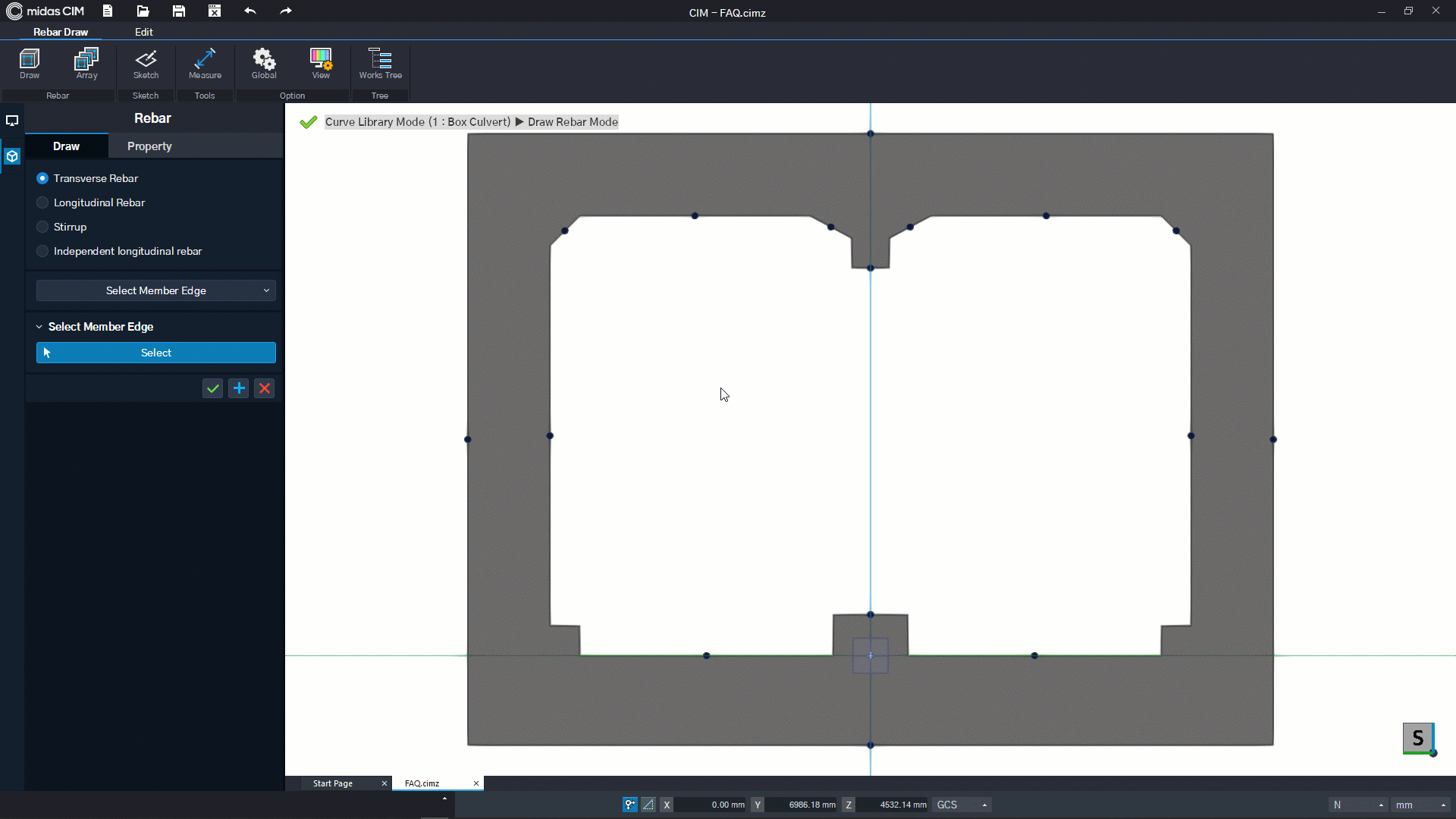Screen dimensions: 1456x819
Task: Switch to the Start Page document tab
Action: pos(333,783)
